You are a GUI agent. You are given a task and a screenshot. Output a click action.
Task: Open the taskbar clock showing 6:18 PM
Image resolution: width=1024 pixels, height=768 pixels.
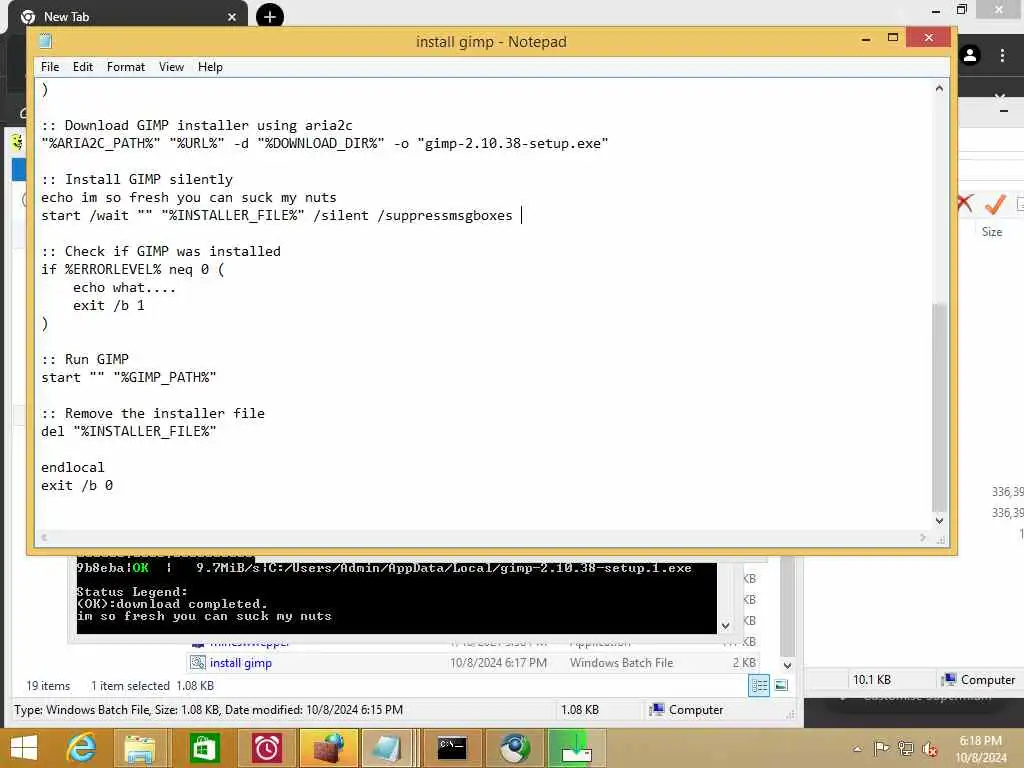tap(980, 749)
